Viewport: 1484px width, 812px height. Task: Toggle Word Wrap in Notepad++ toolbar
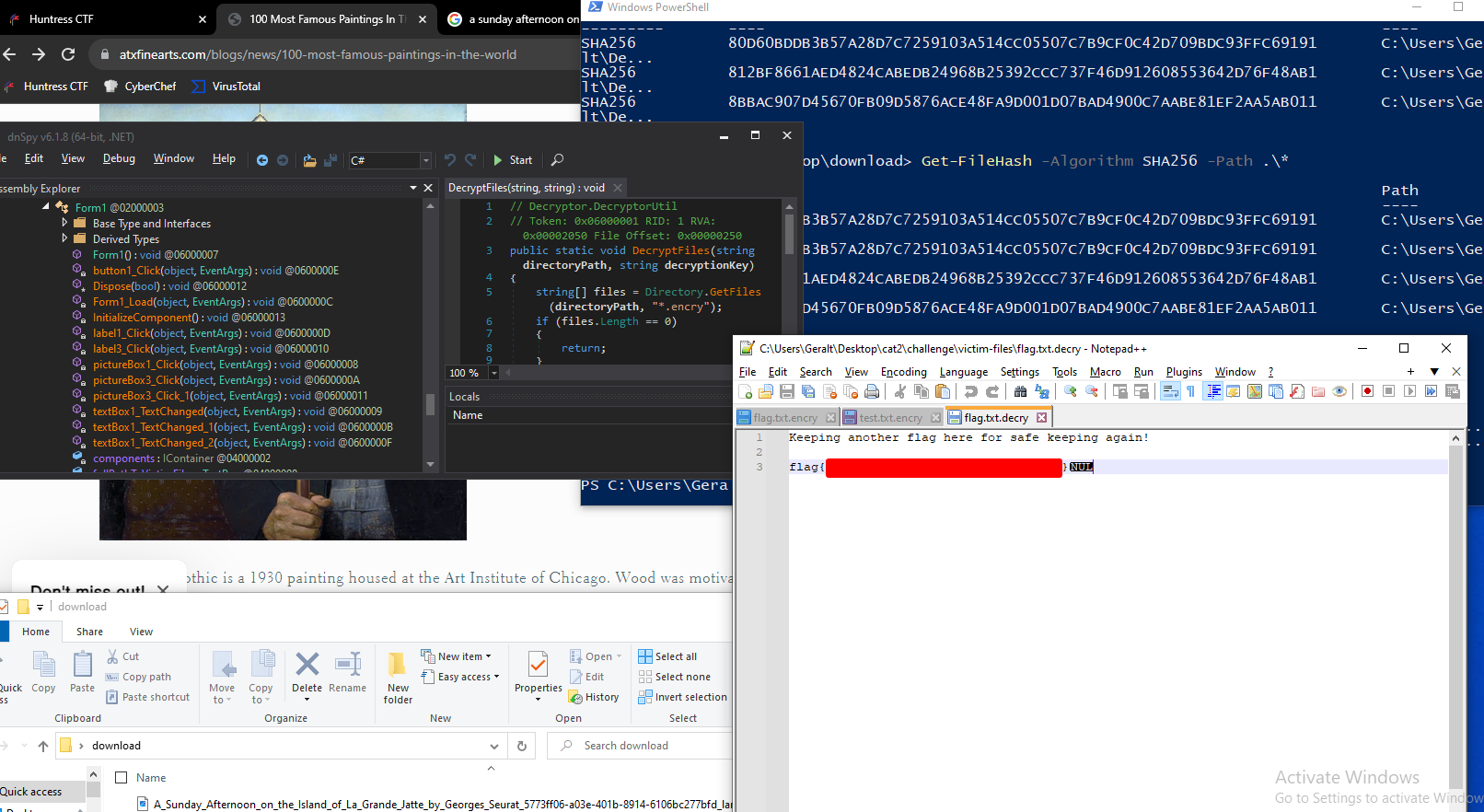click(x=1170, y=391)
